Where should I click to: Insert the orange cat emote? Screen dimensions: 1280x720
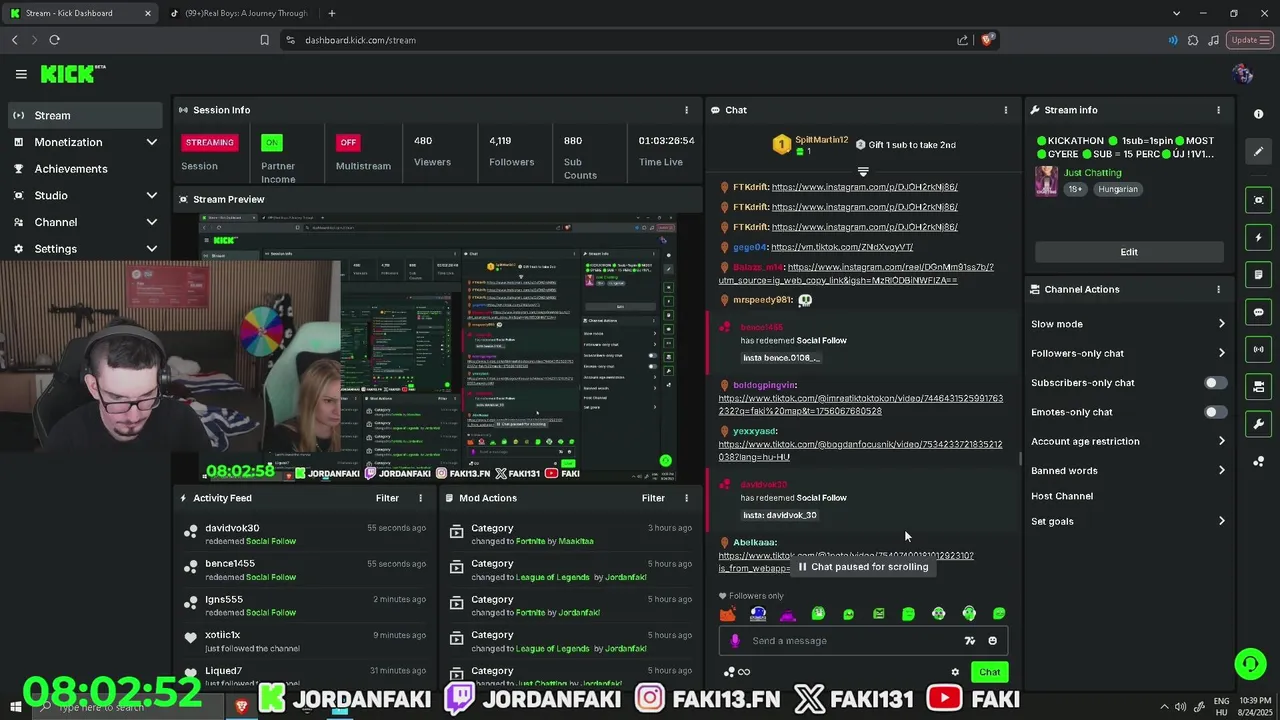pos(728,614)
